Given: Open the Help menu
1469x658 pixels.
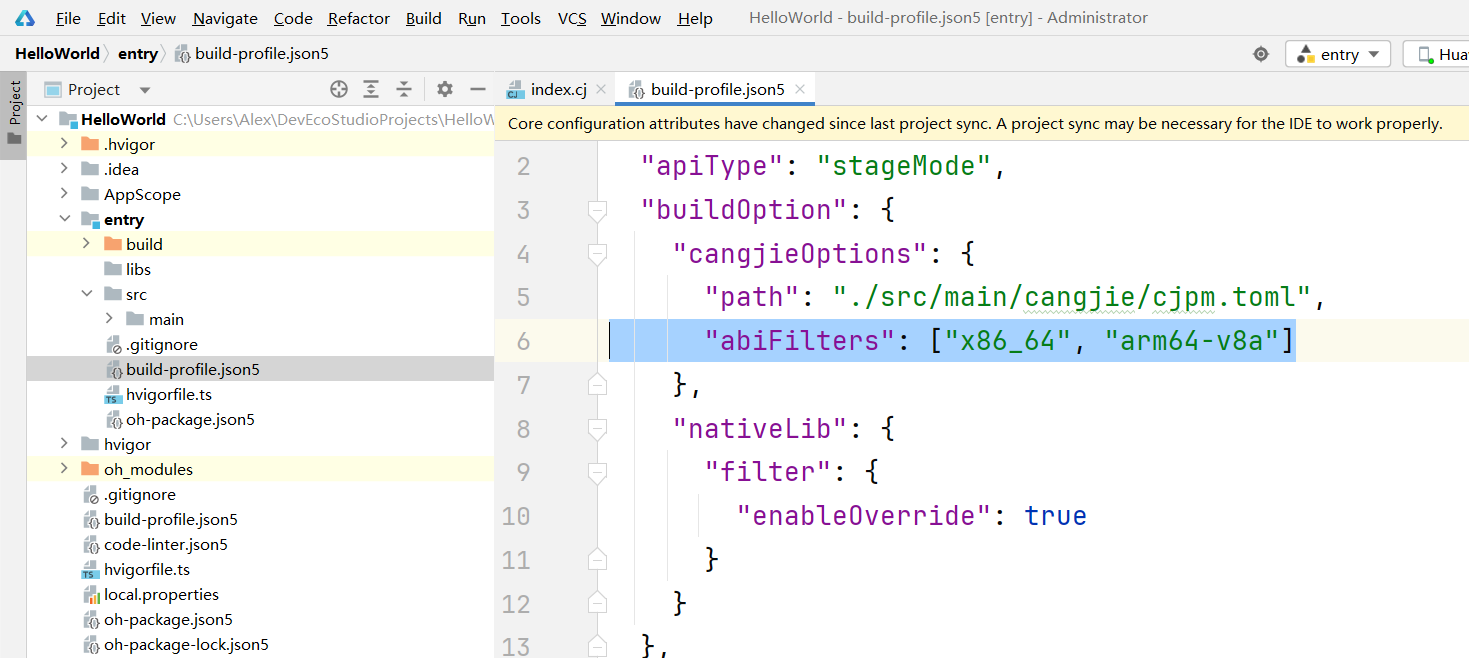Looking at the screenshot, I should tap(695, 18).
